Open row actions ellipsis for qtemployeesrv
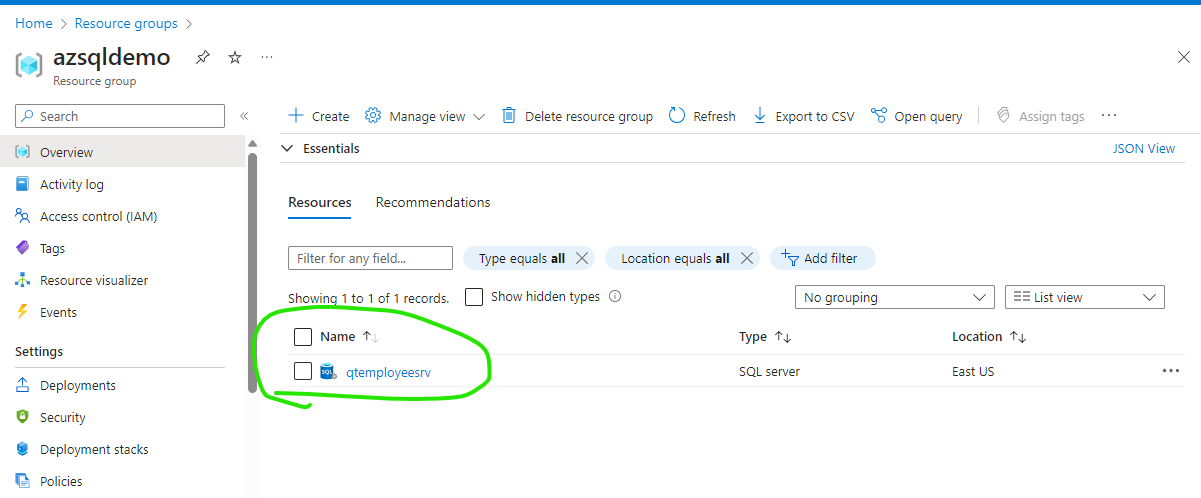Viewport: 1201px width, 498px height. (1171, 371)
